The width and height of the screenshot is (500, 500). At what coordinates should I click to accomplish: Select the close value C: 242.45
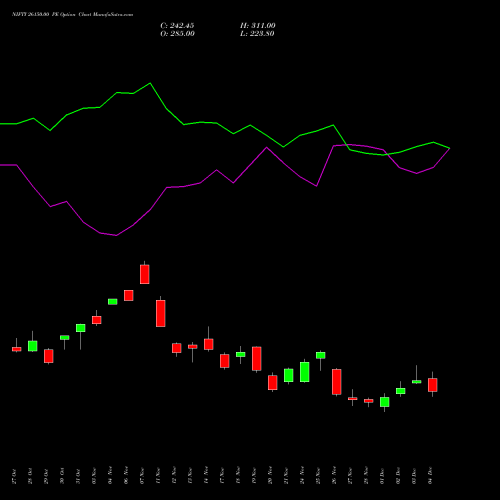(x=177, y=26)
